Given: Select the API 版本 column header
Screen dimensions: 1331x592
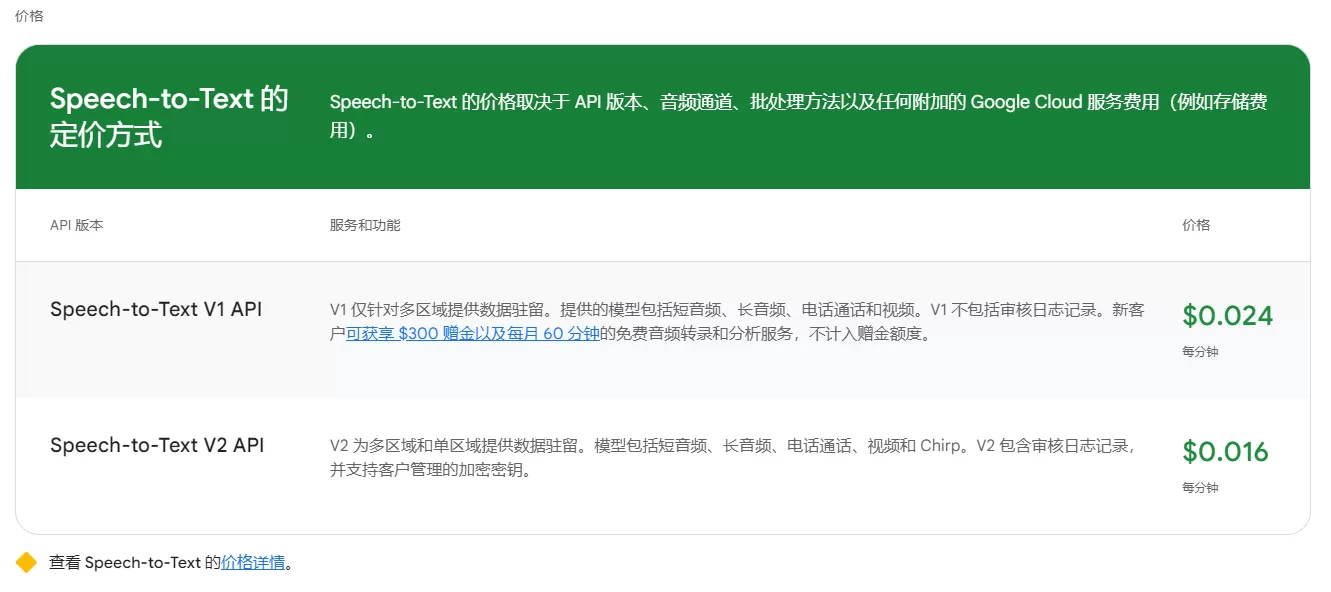Looking at the screenshot, I should (x=77, y=225).
